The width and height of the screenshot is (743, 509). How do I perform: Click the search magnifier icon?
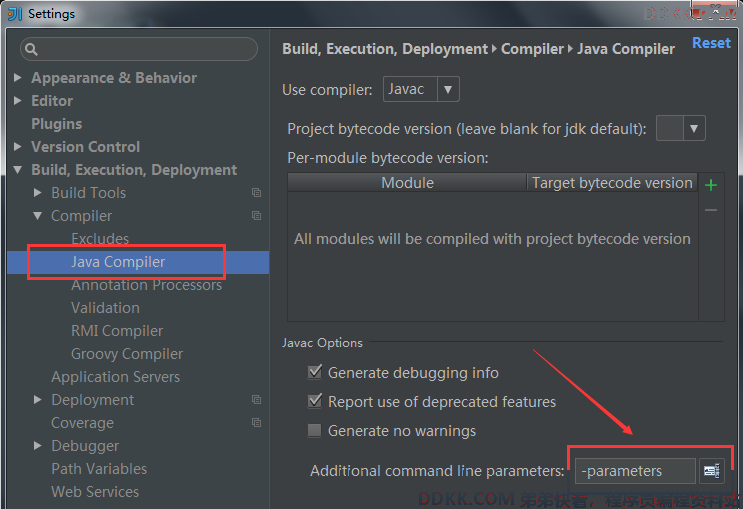click(31, 49)
